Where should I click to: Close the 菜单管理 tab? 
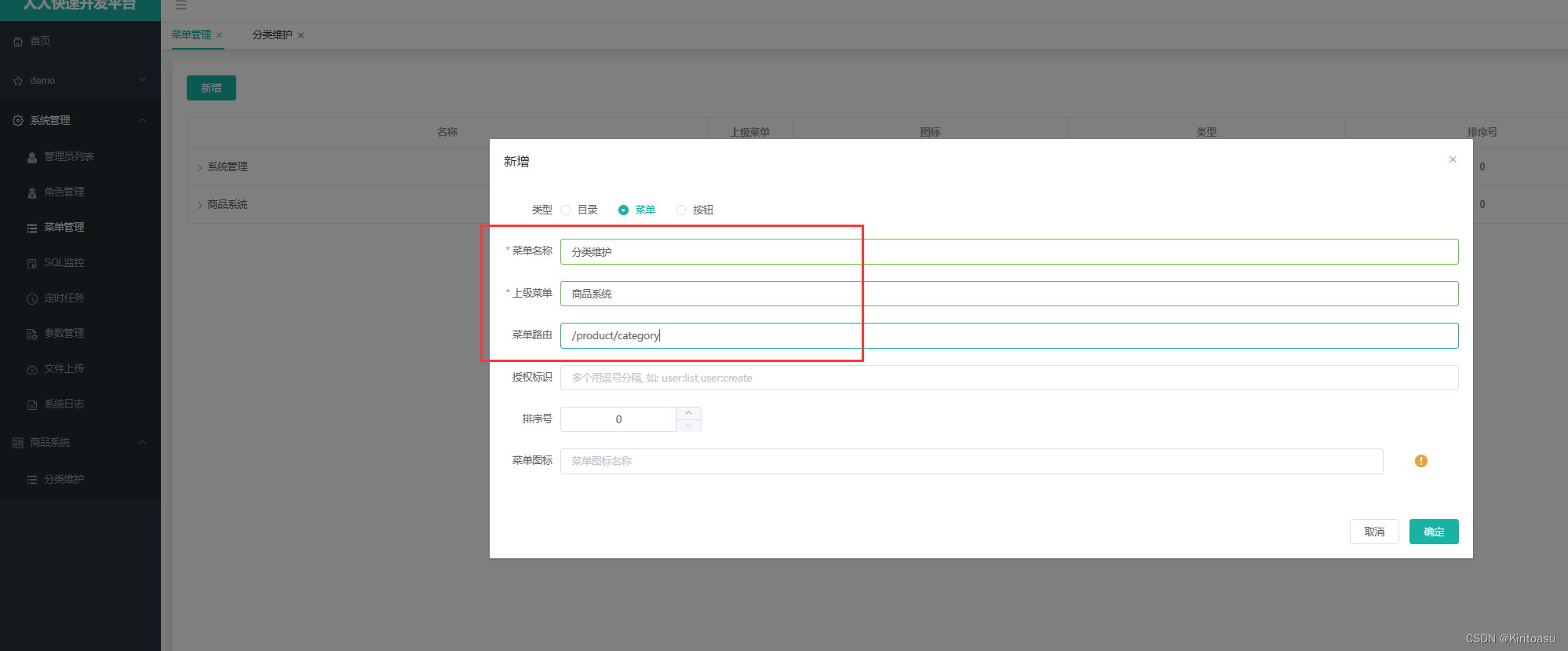[x=220, y=35]
